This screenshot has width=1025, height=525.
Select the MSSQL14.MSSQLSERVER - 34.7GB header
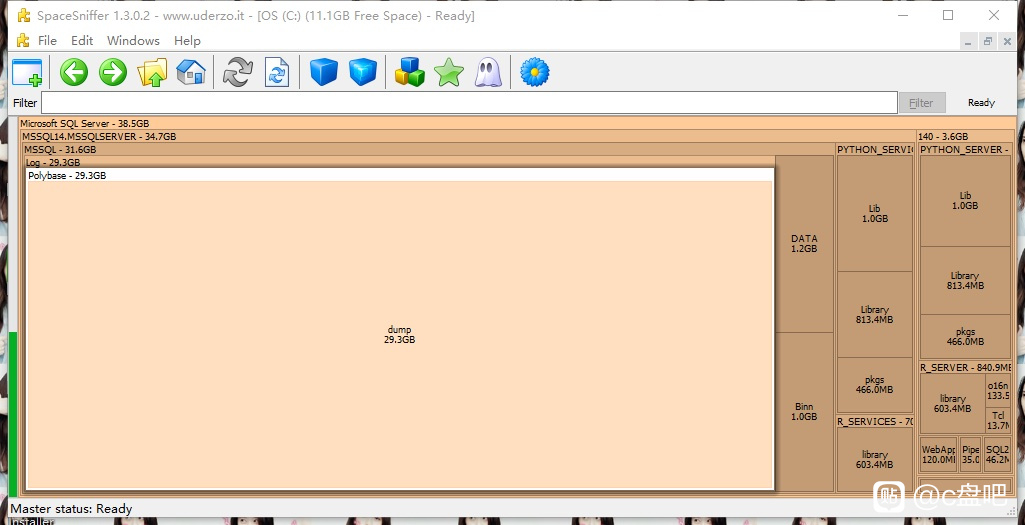coord(467,137)
